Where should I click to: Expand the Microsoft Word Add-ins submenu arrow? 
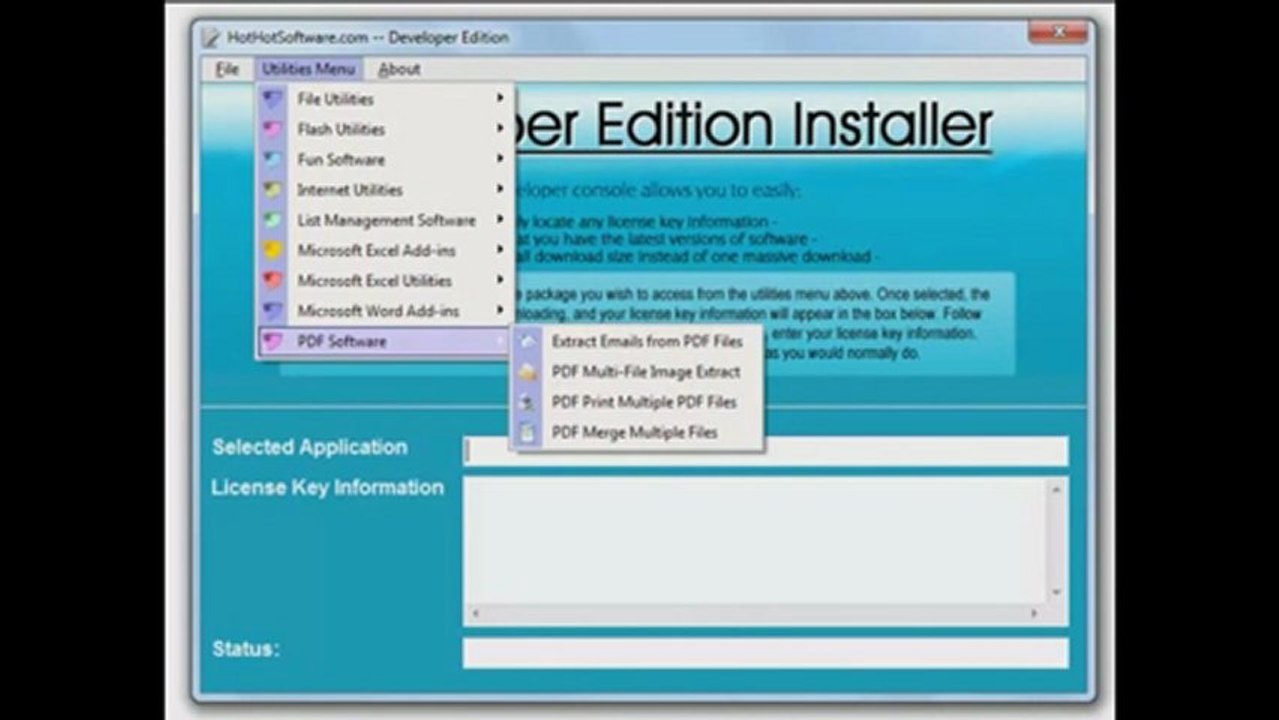(x=499, y=311)
